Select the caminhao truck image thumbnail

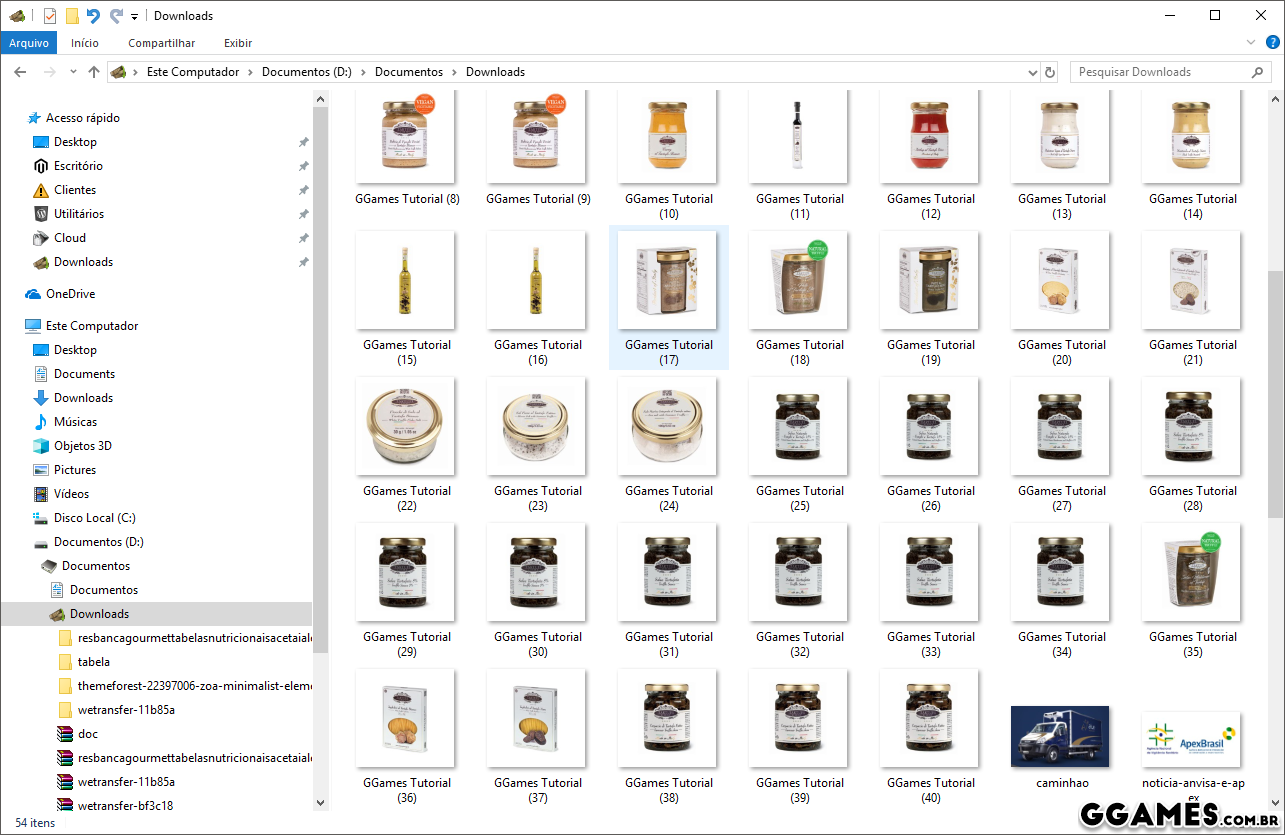click(1060, 736)
